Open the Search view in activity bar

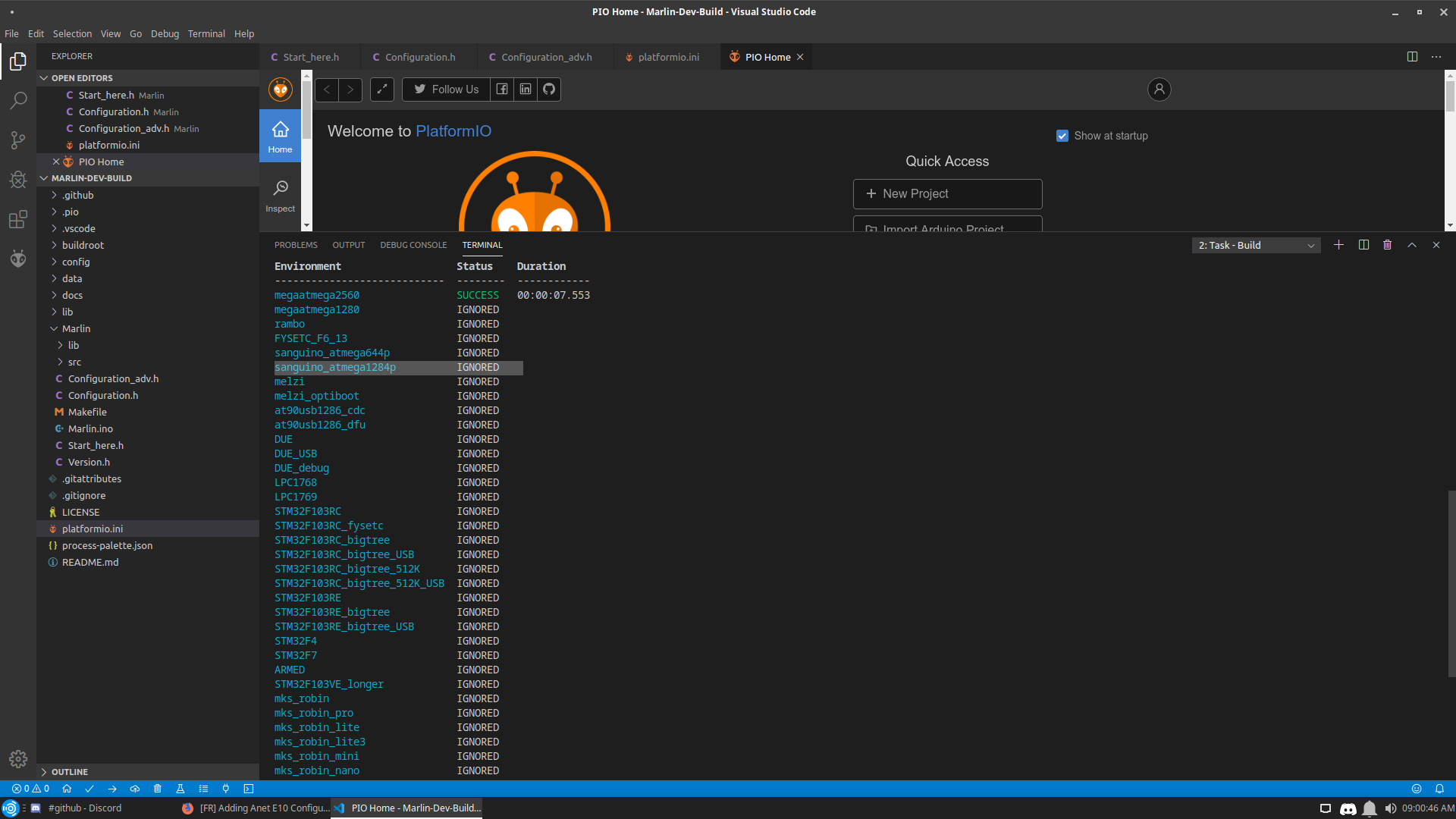[x=18, y=100]
